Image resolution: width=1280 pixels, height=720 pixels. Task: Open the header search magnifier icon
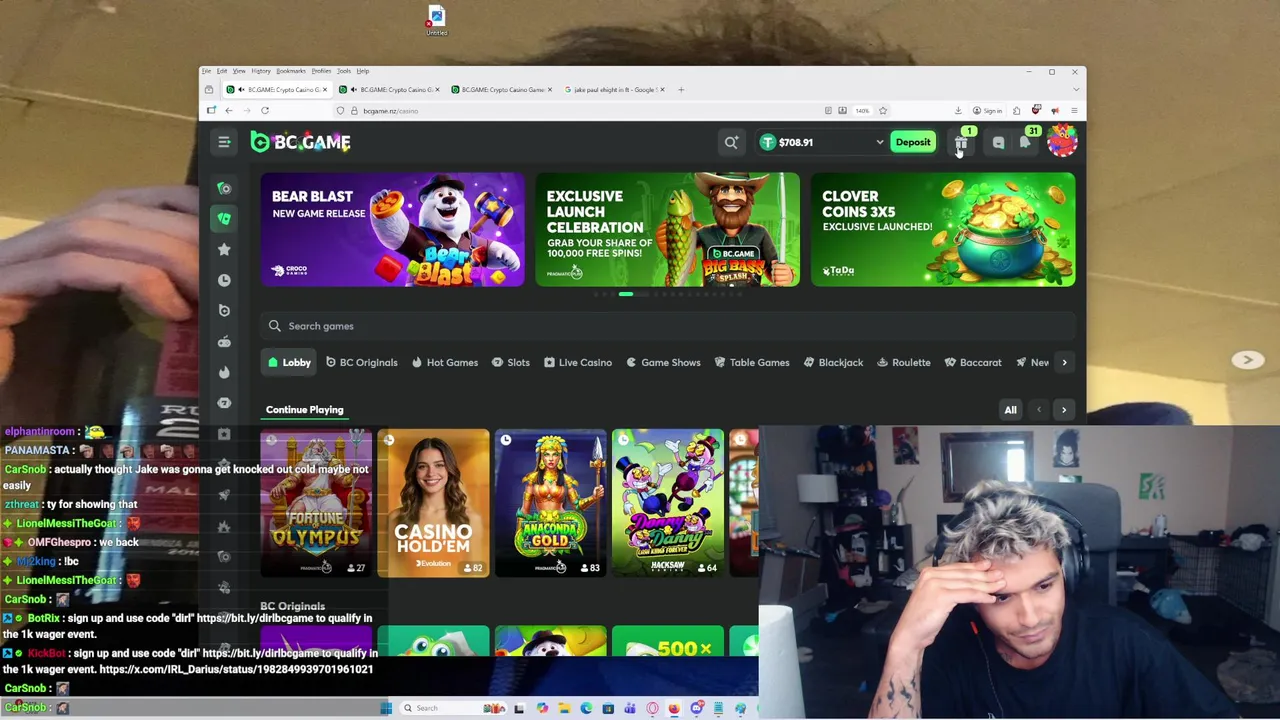731,142
